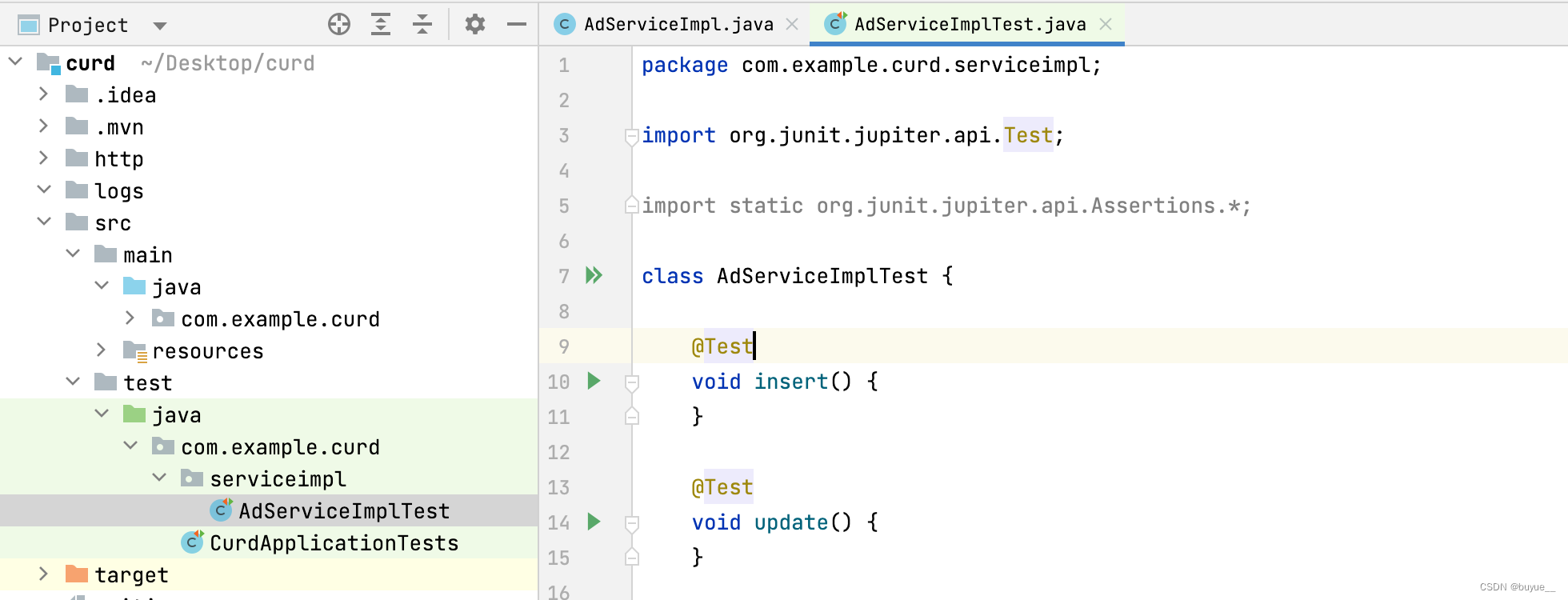1568x600 pixels.
Task: Click the Test import on line 3
Action: coord(1029,135)
